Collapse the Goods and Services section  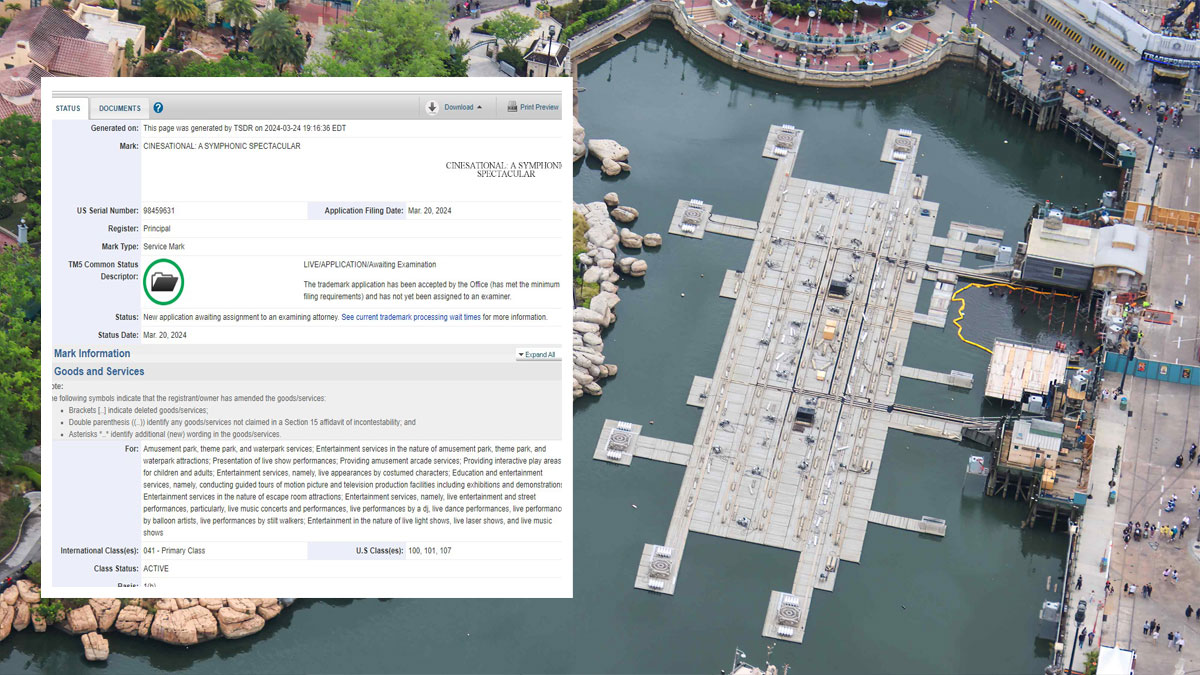(99, 372)
